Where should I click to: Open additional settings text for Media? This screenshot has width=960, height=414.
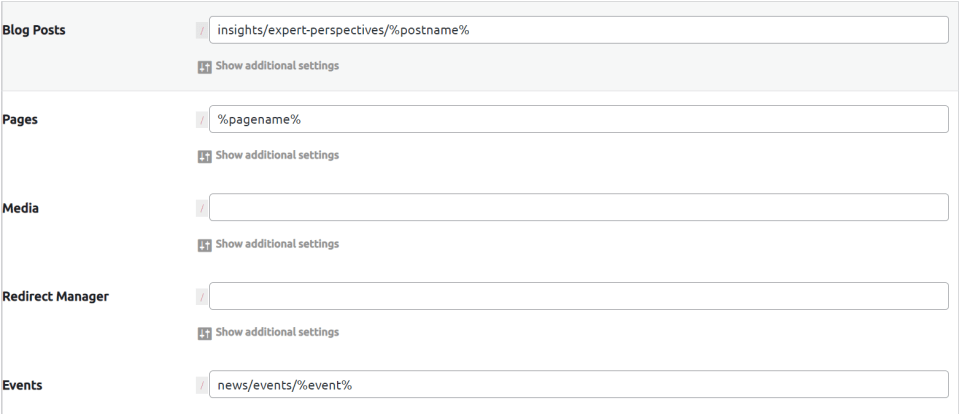pos(277,244)
